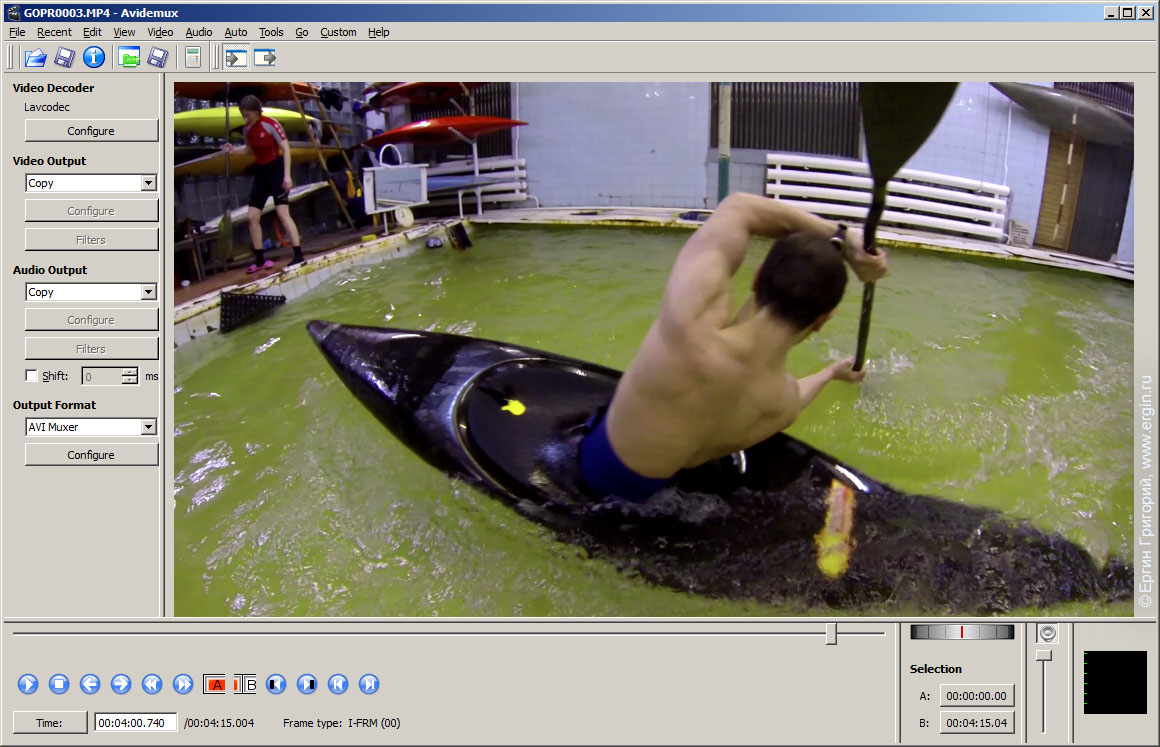Click the I-FRM (00) frame type text
This screenshot has height=747, width=1160.
(374, 723)
